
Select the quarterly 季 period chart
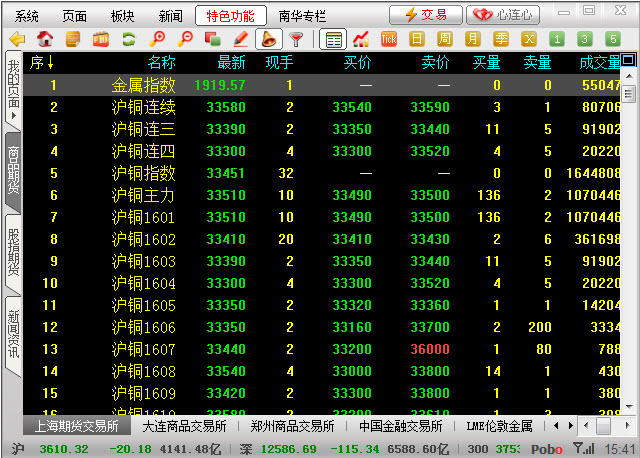pyautogui.click(x=501, y=39)
